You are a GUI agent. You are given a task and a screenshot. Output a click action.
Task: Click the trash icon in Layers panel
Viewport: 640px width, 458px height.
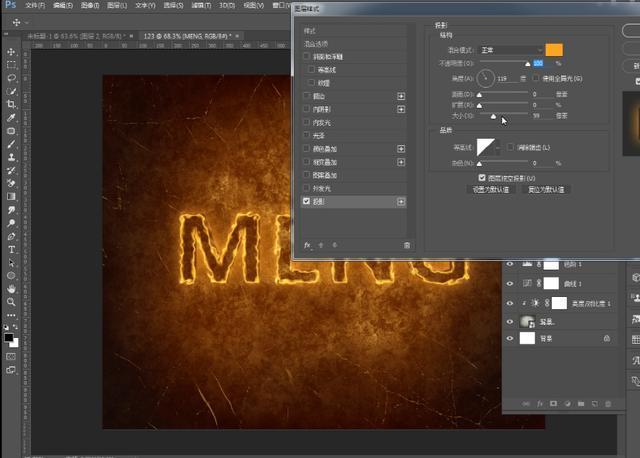point(608,404)
